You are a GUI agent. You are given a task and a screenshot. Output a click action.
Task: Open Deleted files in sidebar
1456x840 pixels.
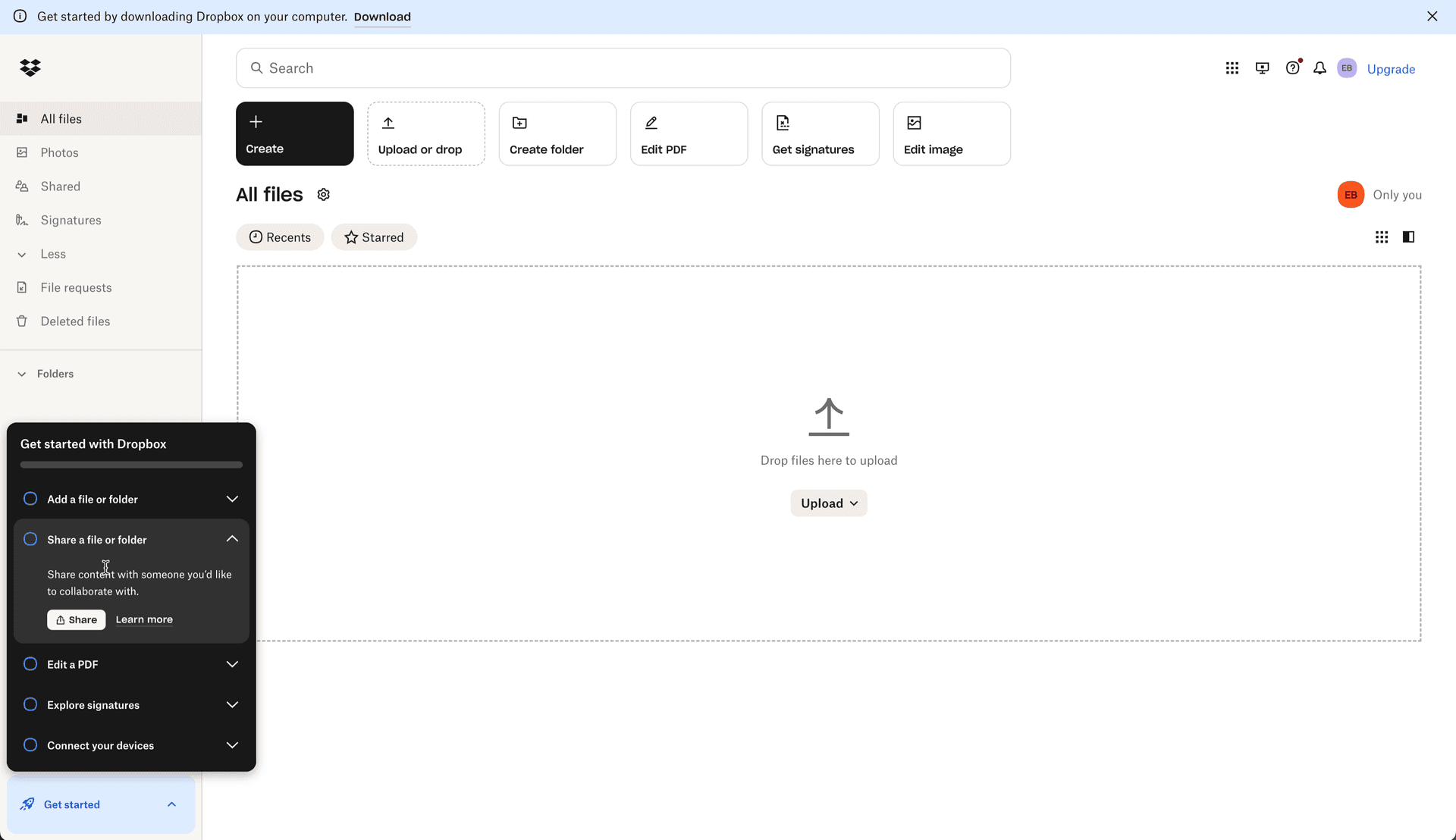[75, 321]
